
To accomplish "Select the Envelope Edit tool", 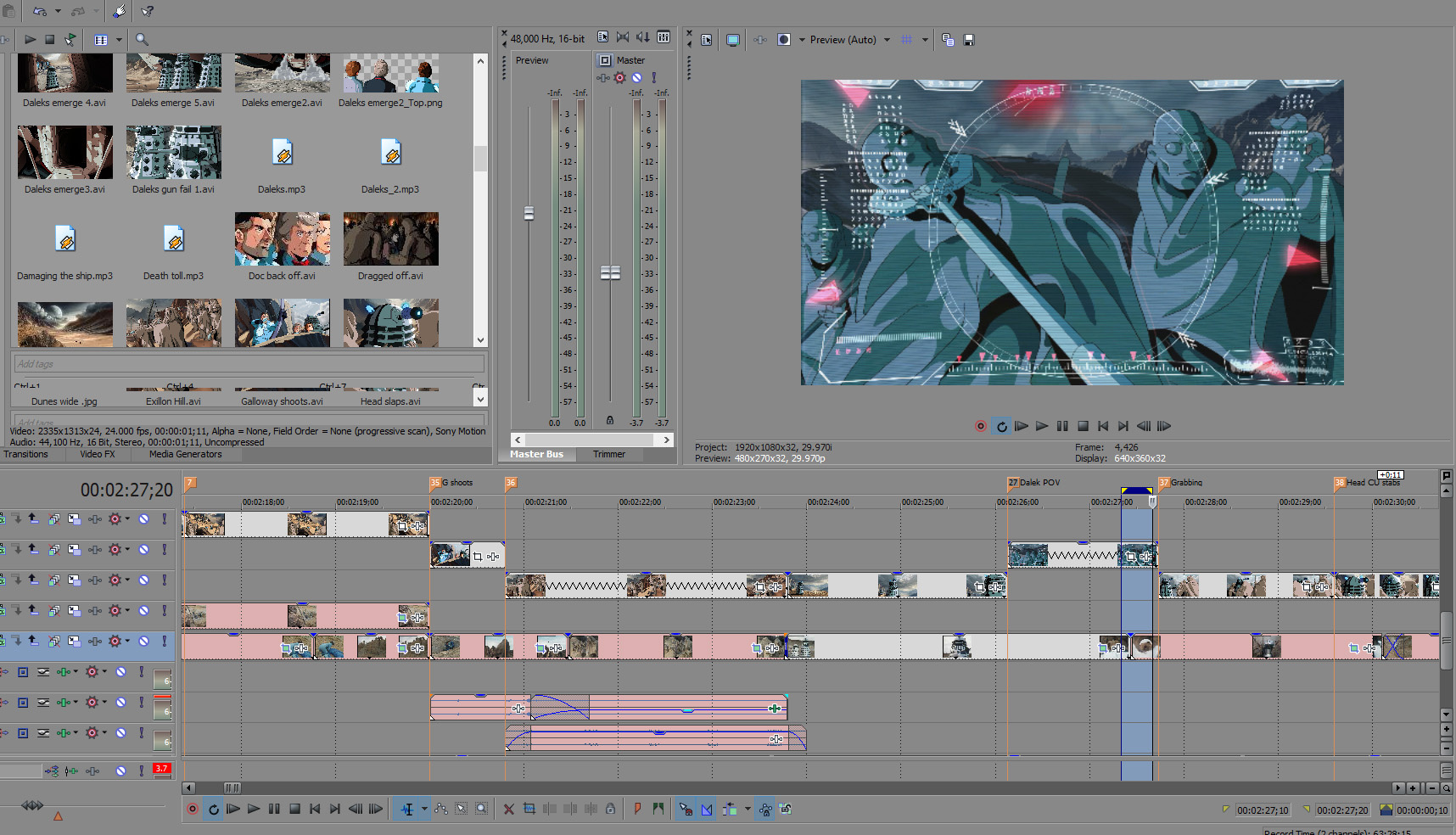I will 441,810.
